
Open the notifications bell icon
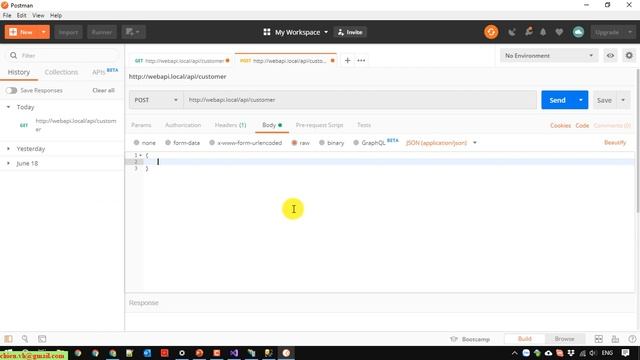tap(543, 32)
